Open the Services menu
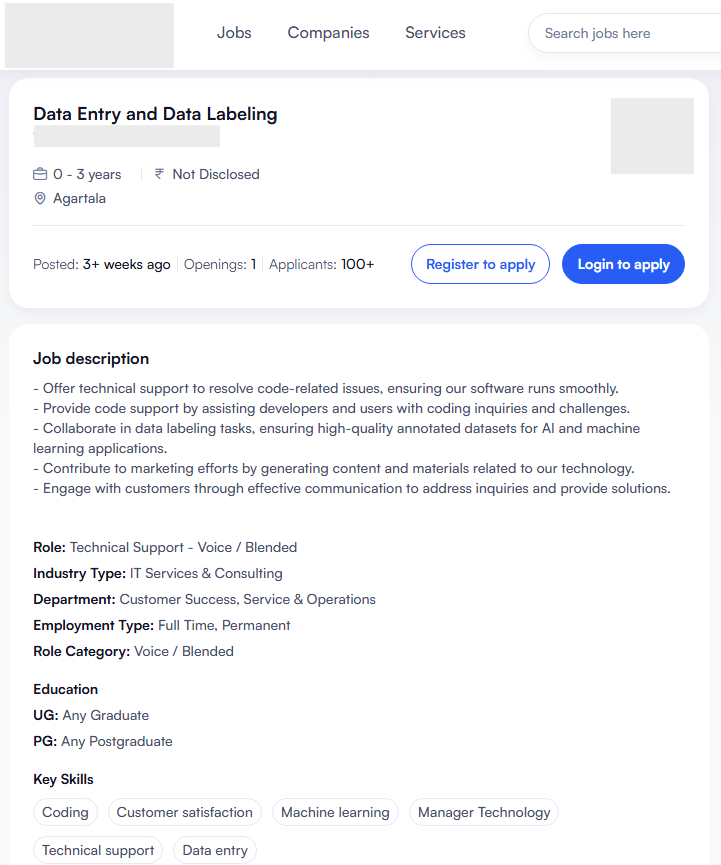This screenshot has height=865, width=721. click(x=435, y=33)
